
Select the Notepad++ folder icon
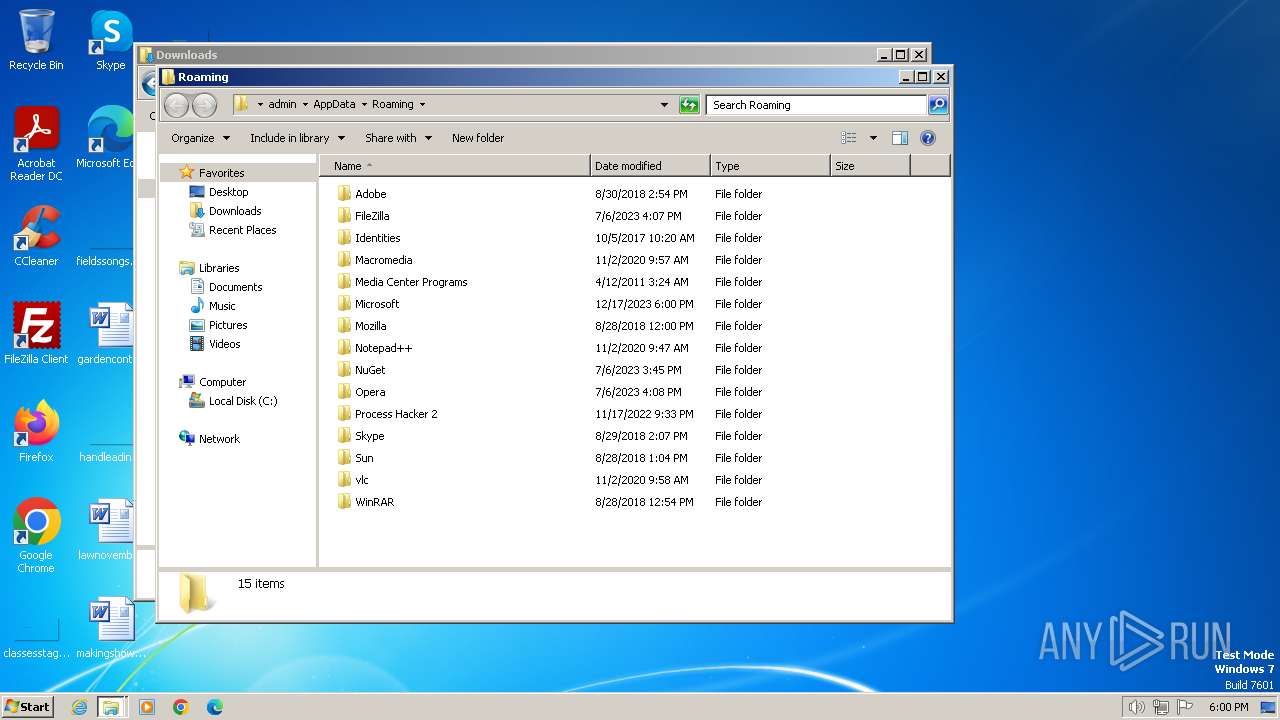click(x=344, y=348)
